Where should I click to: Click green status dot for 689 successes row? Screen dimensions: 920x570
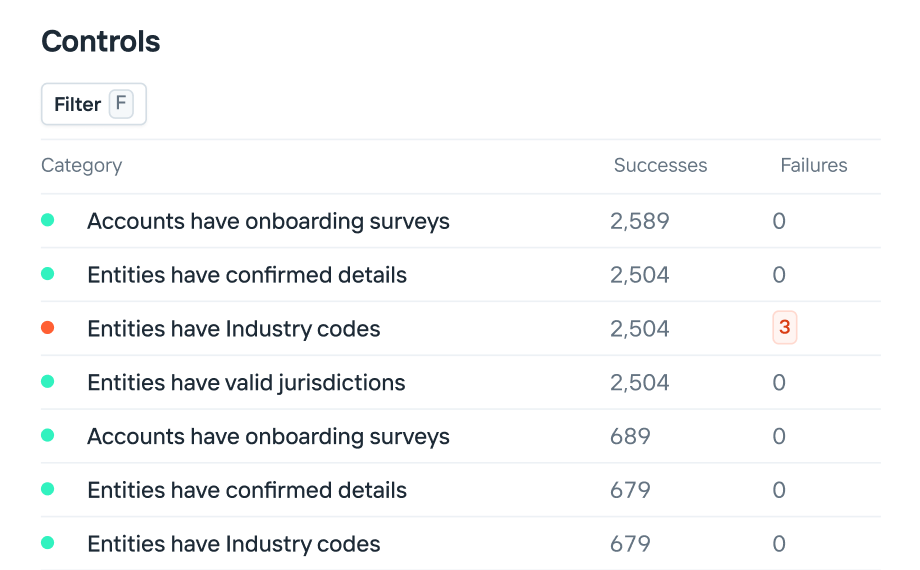[x=47, y=436]
